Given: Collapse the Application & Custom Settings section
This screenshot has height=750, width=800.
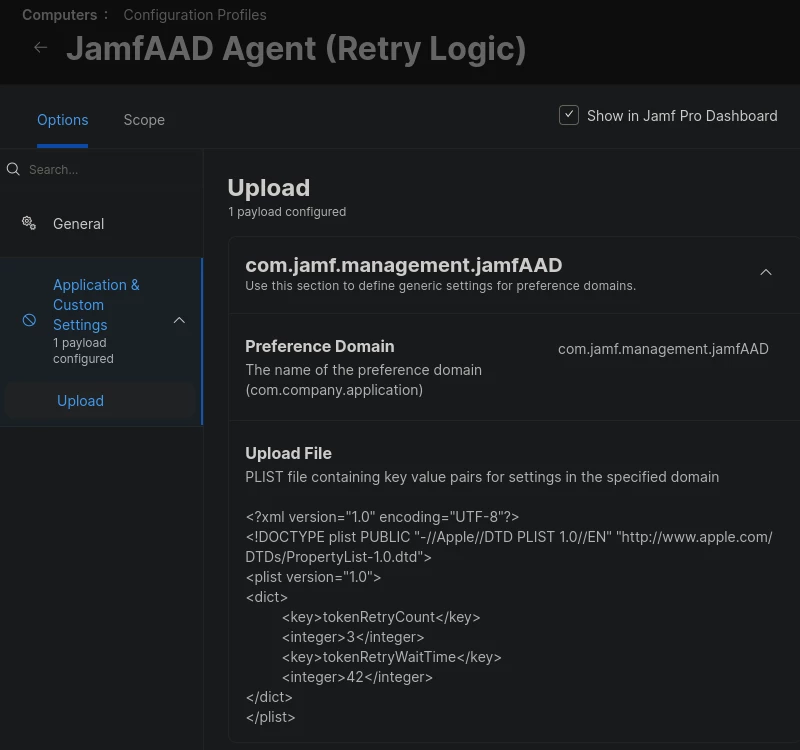Looking at the screenshot, I should [x=179, y=320].
